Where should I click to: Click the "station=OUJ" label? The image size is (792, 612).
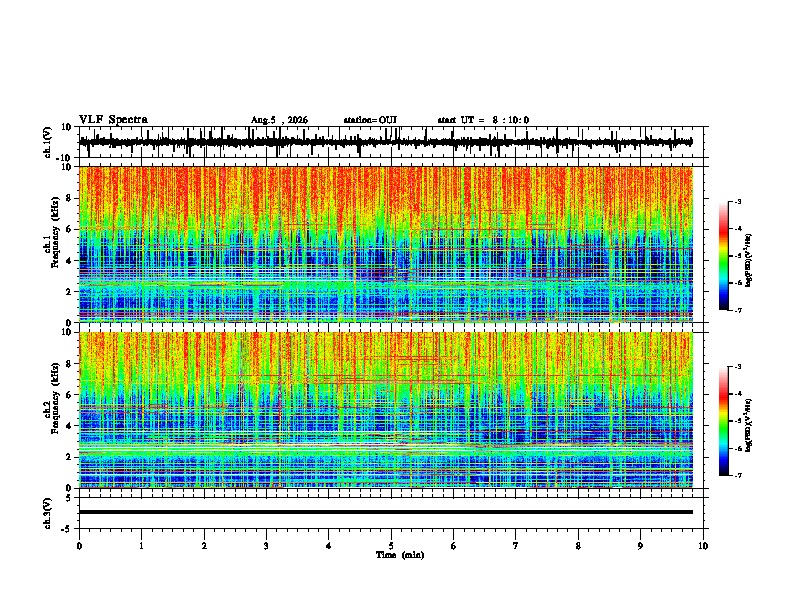(370, 120)
